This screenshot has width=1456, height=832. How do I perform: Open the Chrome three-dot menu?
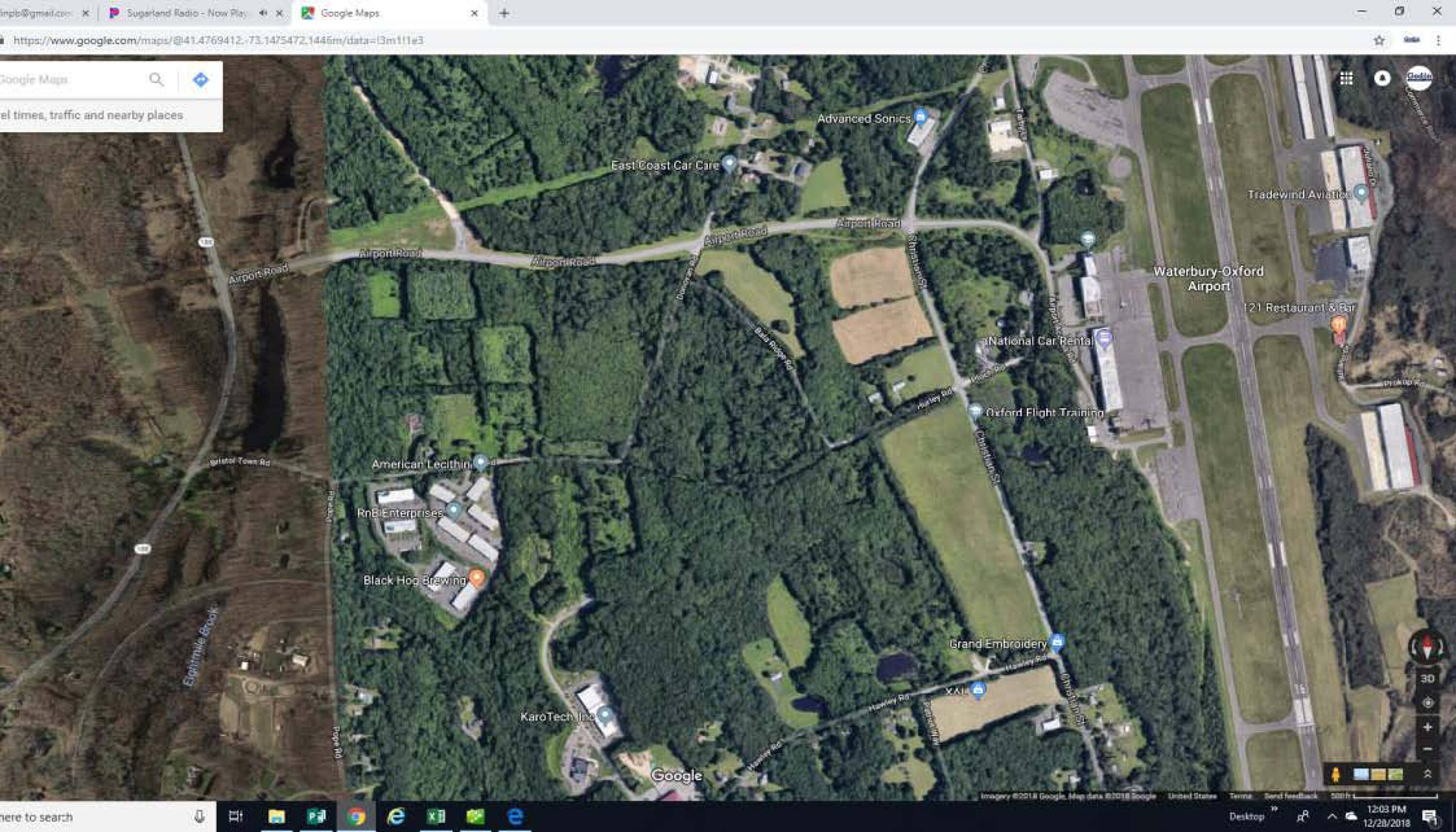[1438, 41]
